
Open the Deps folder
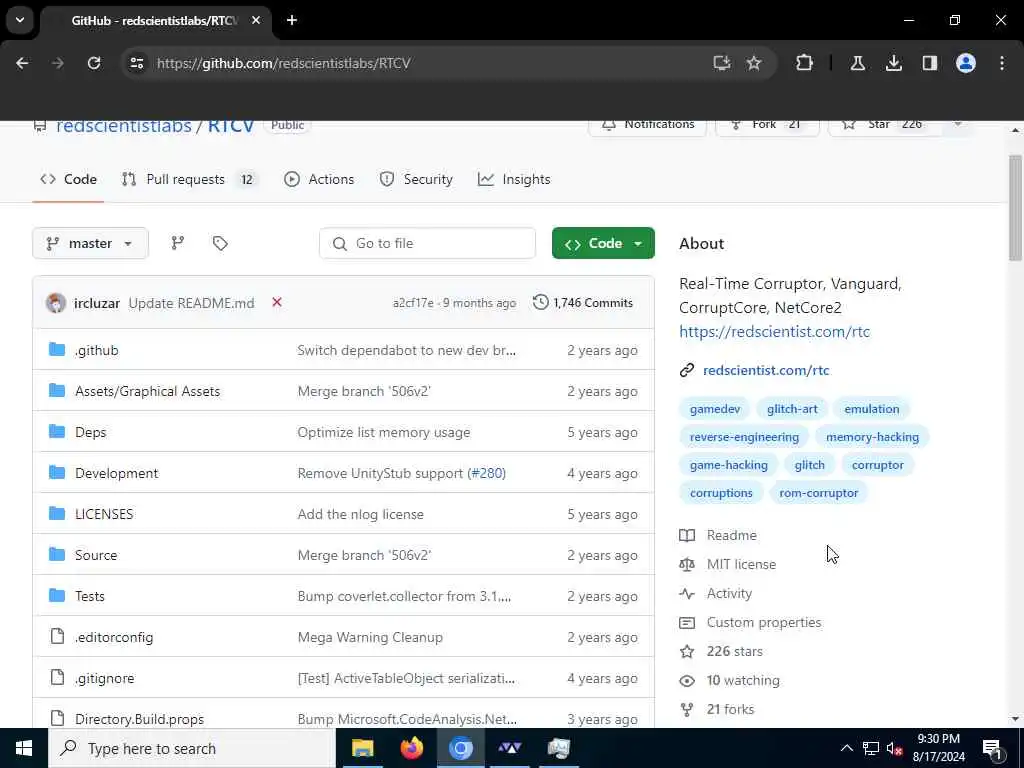[91, 432]
